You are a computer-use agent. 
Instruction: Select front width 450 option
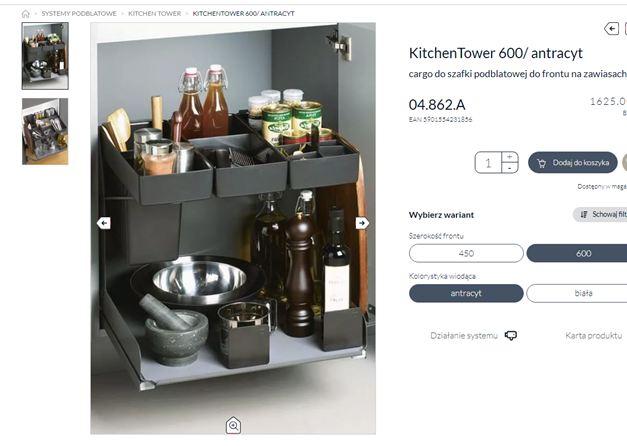(x=466, y=254)
